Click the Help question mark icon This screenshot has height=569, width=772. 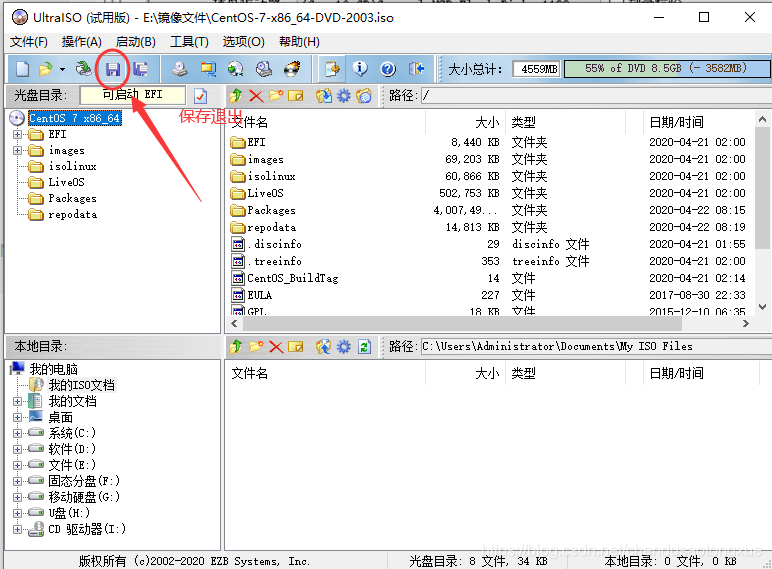(388, 69)
